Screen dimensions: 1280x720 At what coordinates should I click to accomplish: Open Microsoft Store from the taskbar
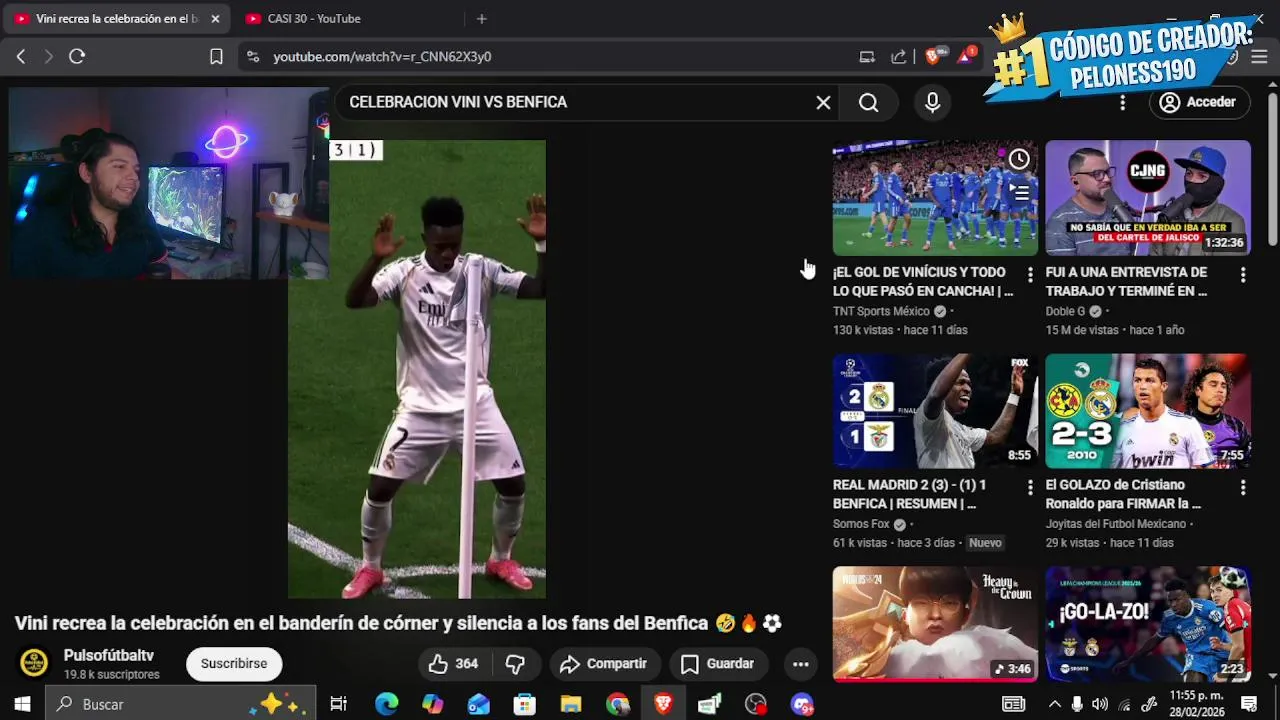click(x=525, y=704)
